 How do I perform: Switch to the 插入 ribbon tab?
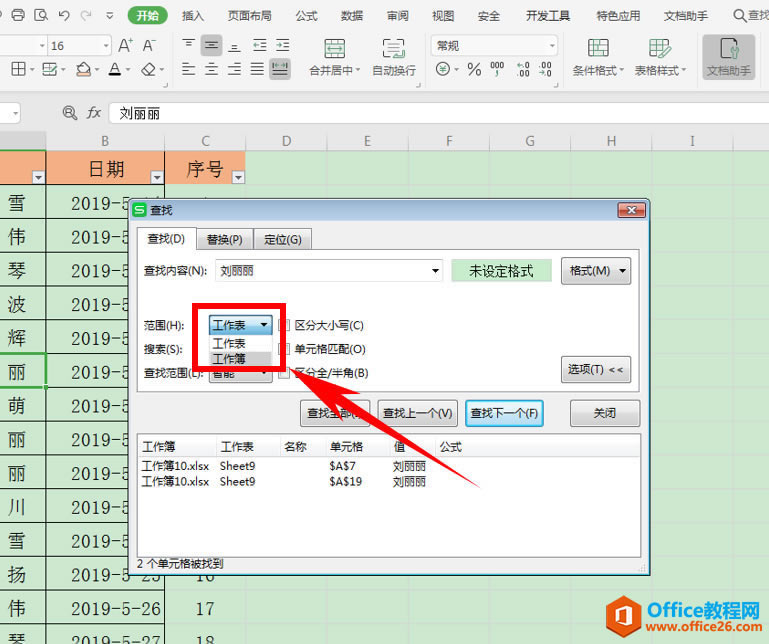(193, 16)
